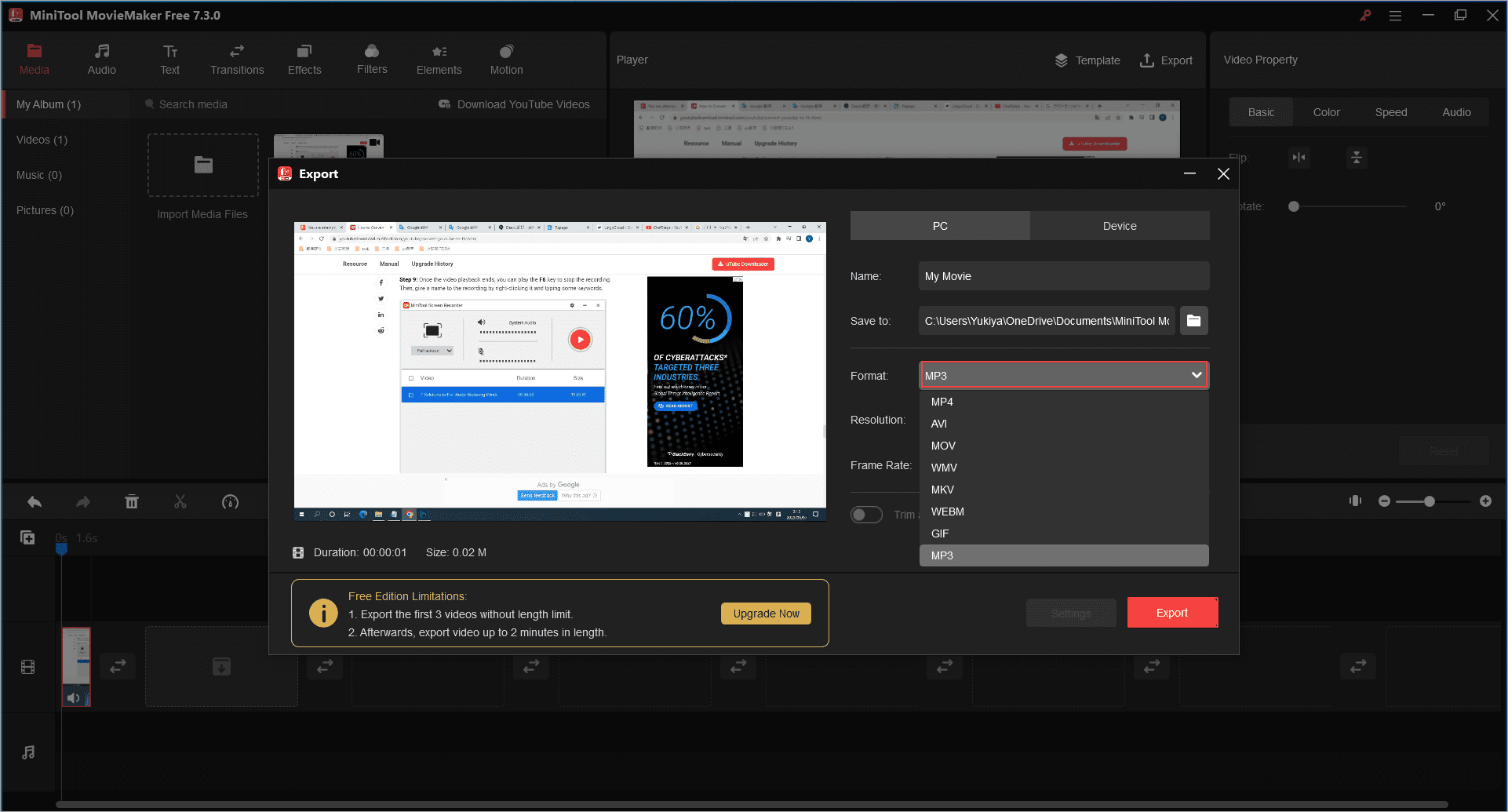Screen dimensions: 1508x812
Task: Open the Elements tab
Action: [439, 60]
